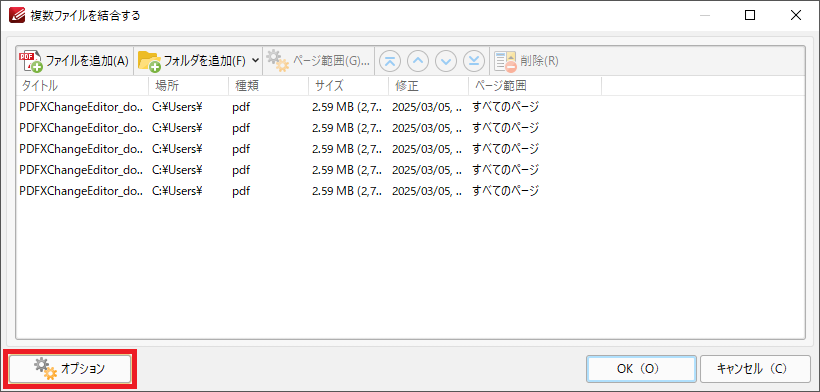
Task: Sort by the サイズ column header
Action: pyautogui.click(x=349, y=86)
